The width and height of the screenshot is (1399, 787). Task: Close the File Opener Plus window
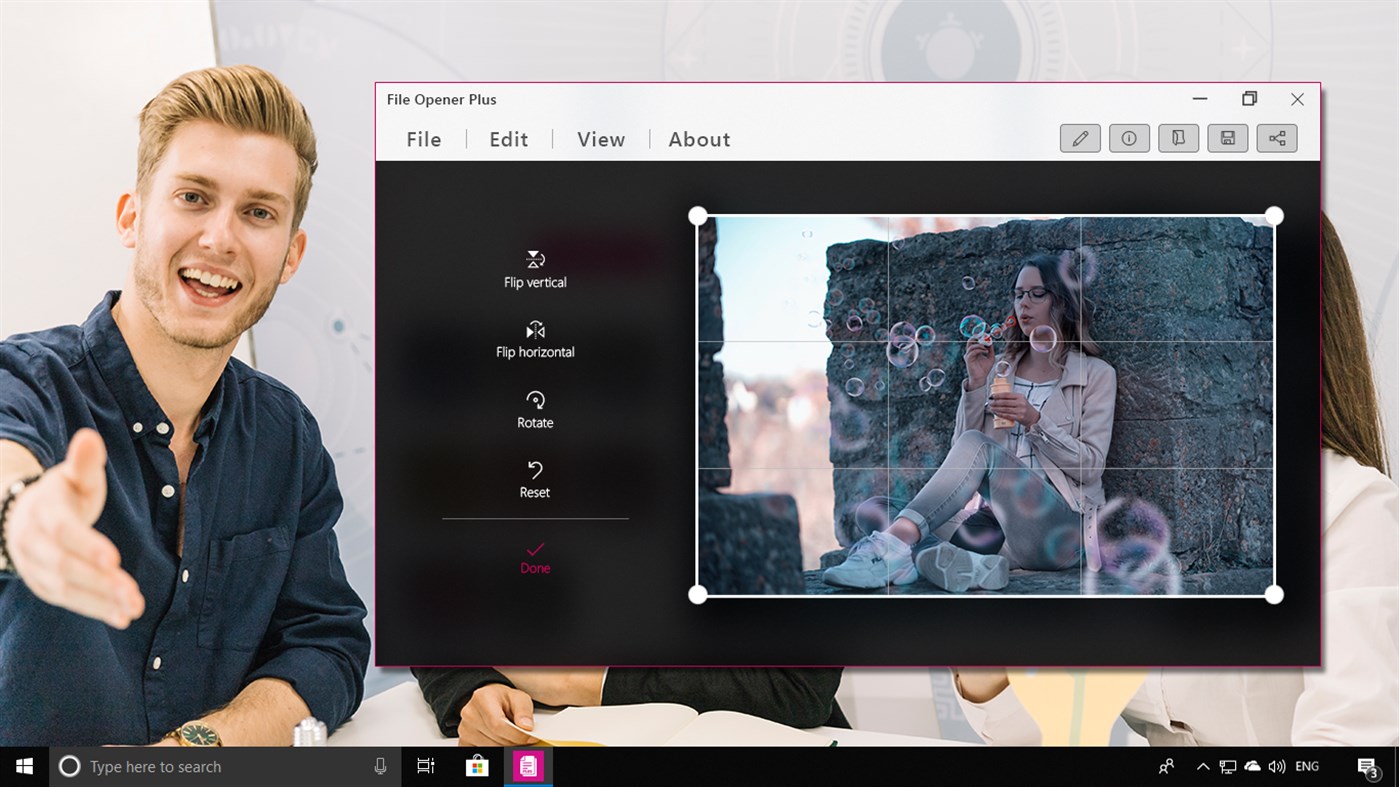click(x=1297, y=99)
